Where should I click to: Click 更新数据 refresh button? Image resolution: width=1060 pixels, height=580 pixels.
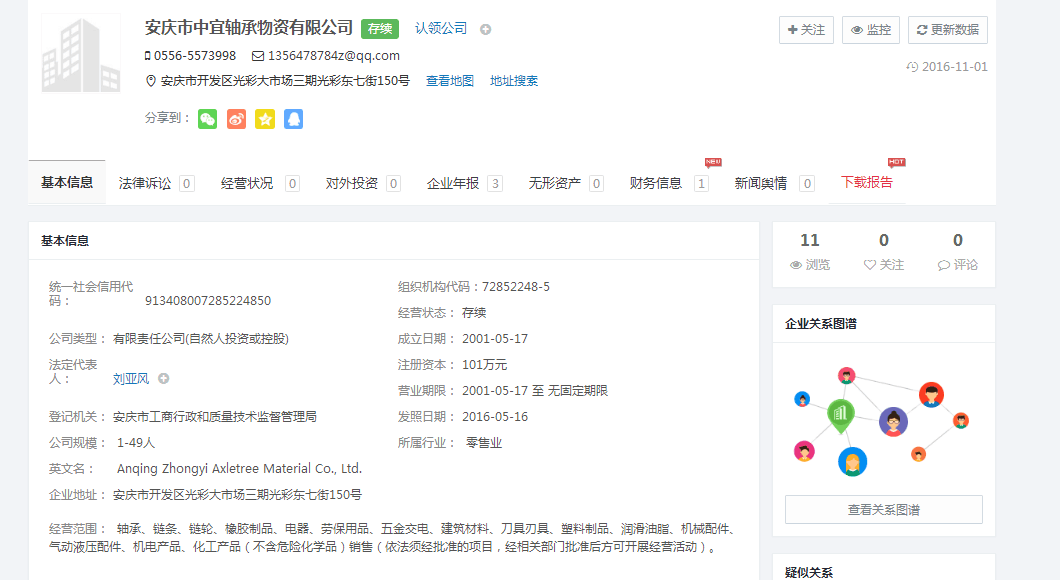(947, 30)
